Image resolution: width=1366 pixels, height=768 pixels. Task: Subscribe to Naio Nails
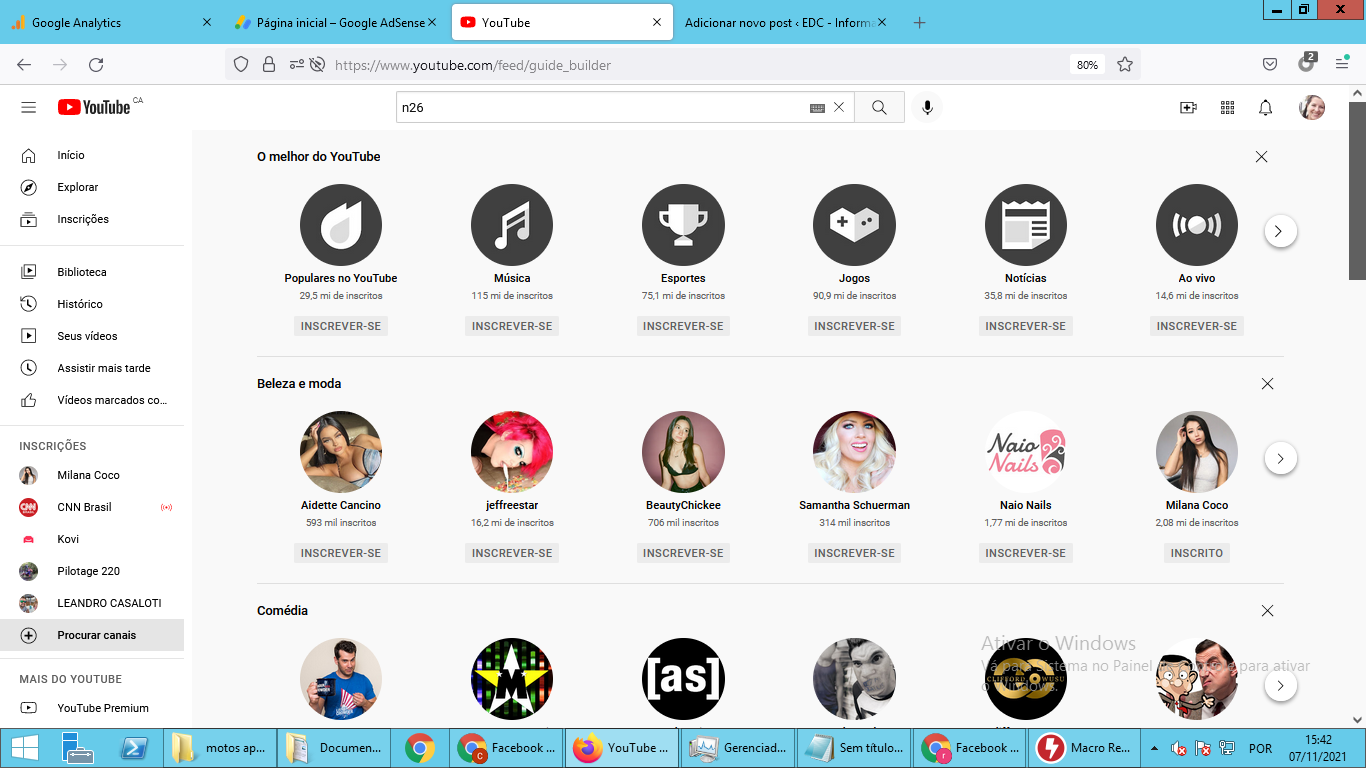tap(1025, 553)
